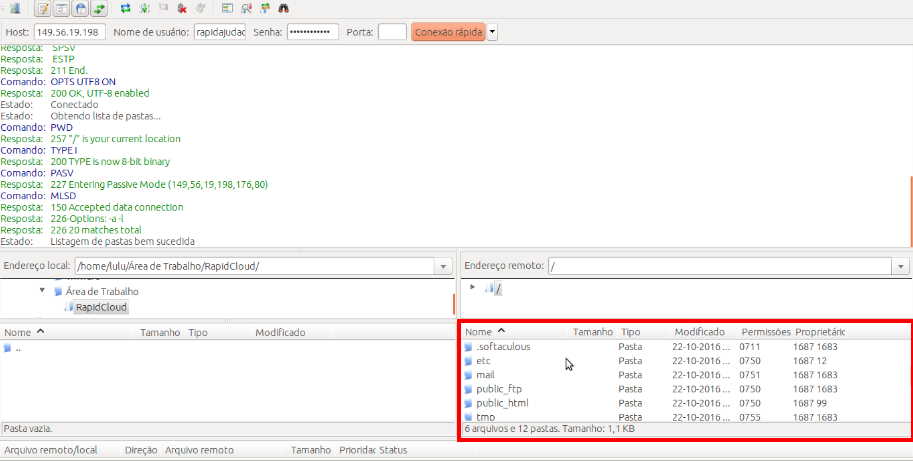
Task: Sort remote files by Modificado column
Action: coord(699,331)
